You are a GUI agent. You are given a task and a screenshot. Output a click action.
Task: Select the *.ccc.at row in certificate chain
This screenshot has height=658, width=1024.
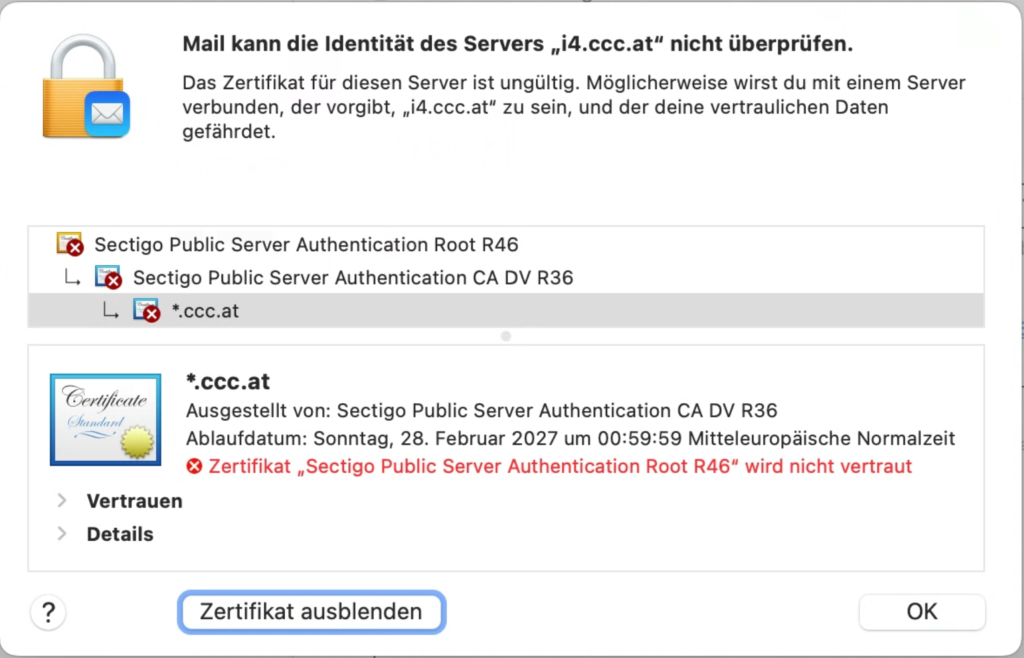[205, 311]
